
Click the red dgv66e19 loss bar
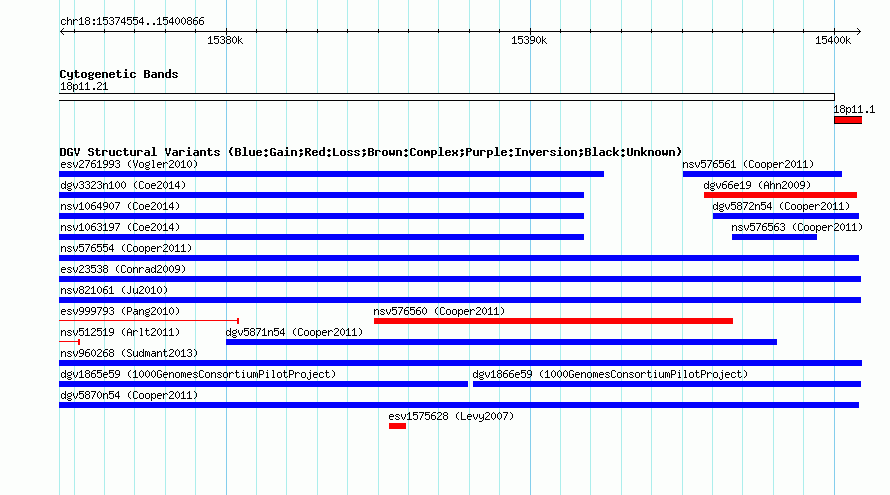[780, 195]
